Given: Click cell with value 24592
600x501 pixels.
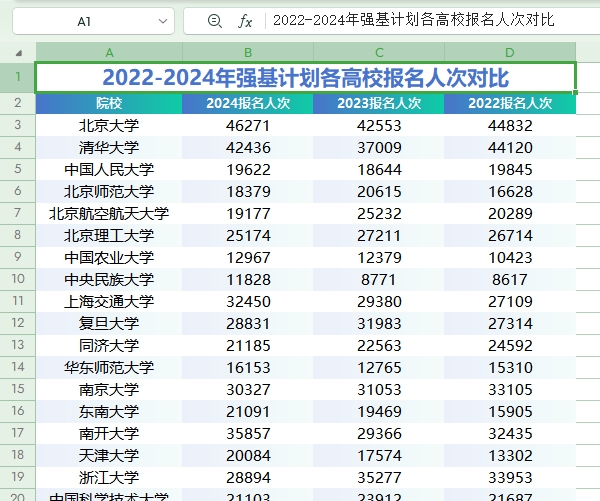Looking at the screenshot, I should coord(510,346).
